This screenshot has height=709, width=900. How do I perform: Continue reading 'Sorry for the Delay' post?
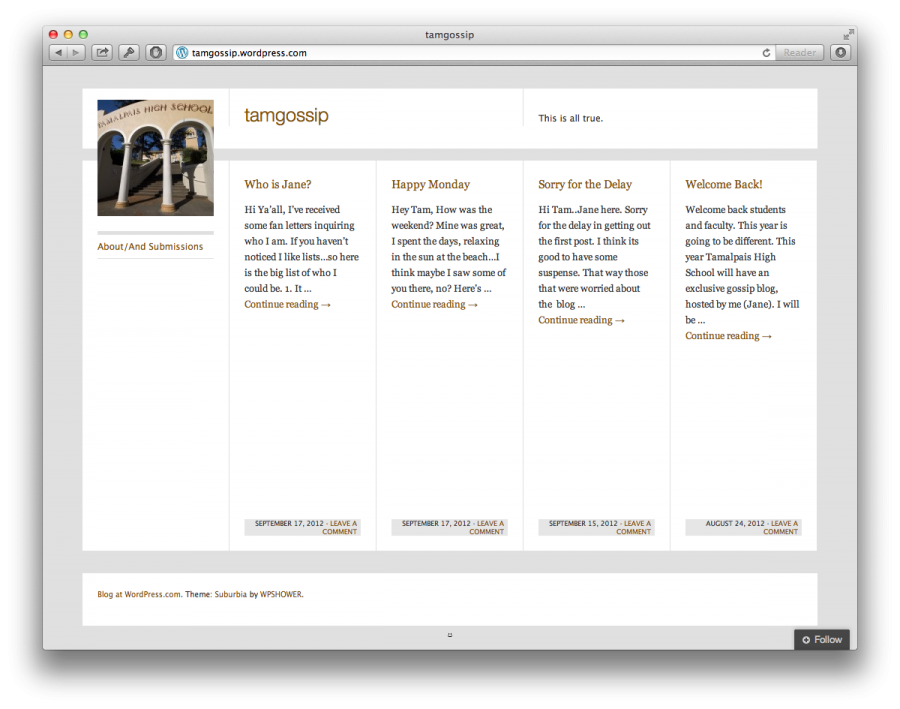581,320
